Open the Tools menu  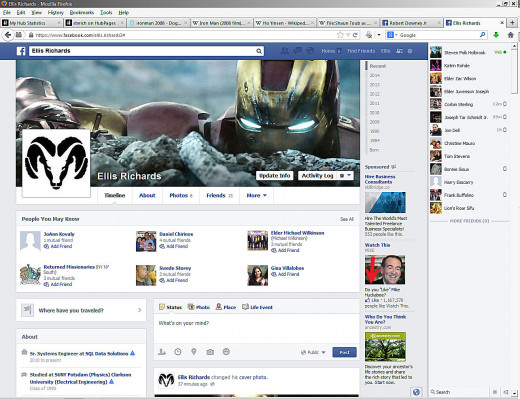[x=106, y=12]
